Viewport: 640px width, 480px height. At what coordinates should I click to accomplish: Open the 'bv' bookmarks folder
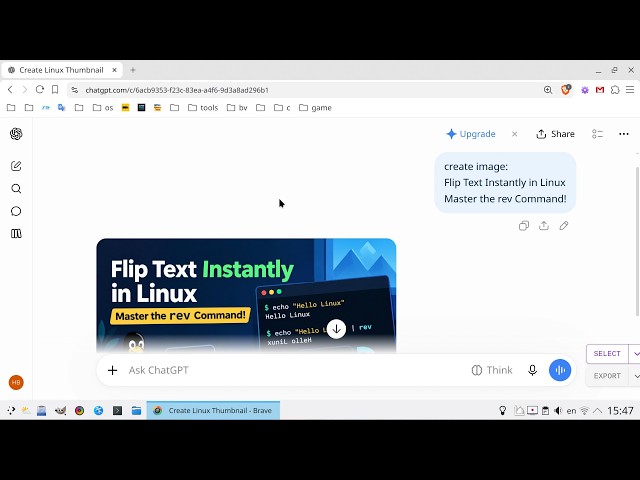tap(237, 108)
